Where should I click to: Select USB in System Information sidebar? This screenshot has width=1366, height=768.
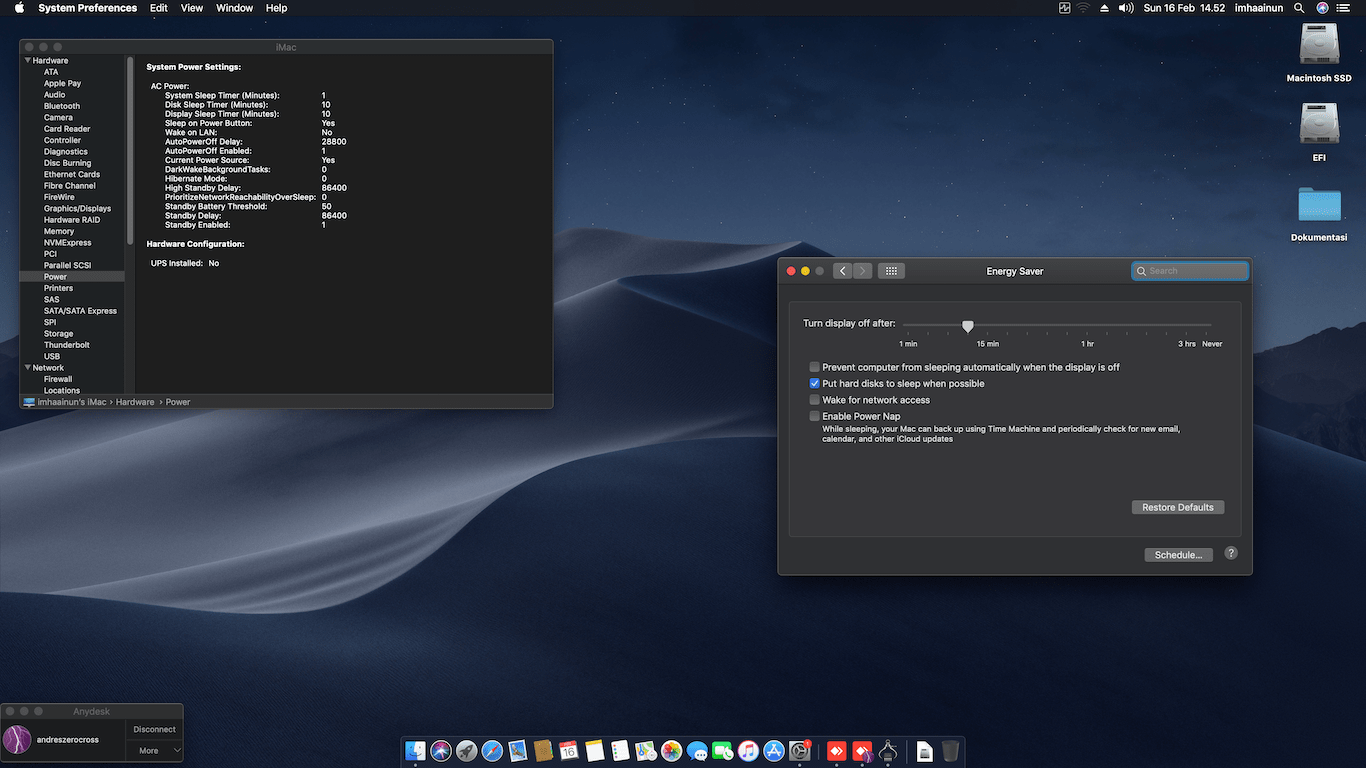pos(52,357)
